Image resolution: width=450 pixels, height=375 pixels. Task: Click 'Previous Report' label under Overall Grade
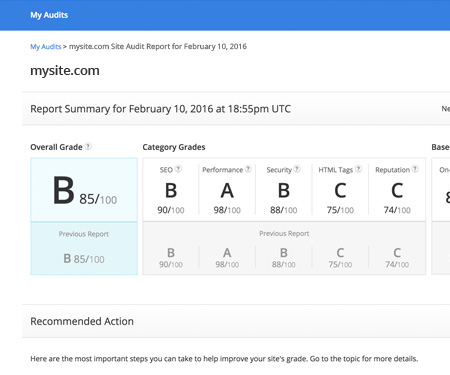84,234
